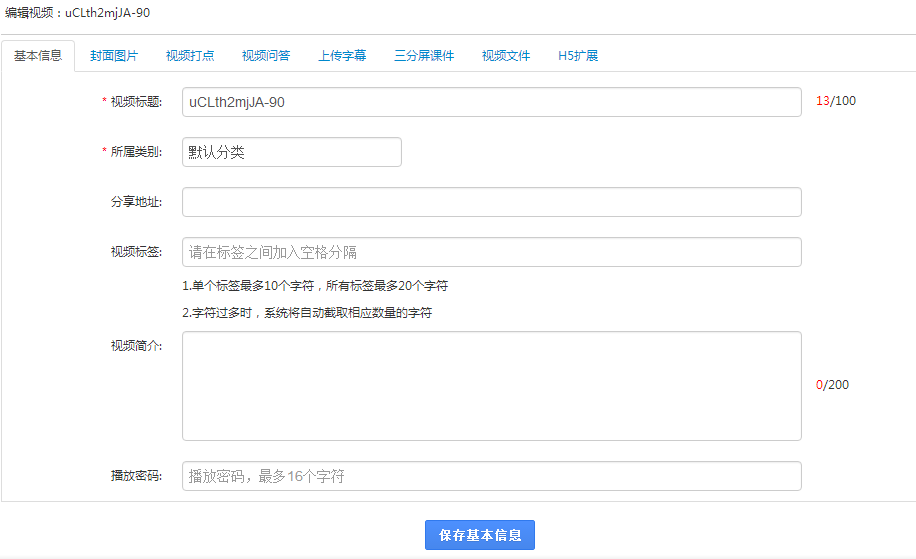The image size is (916, 559).
Task: Click the 视频标题 field label
Action: pyautogui.click(x=136, y=102)
